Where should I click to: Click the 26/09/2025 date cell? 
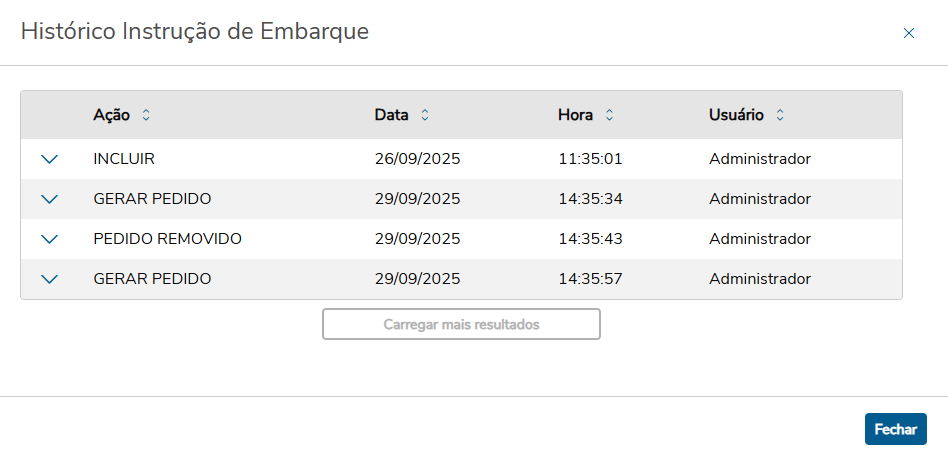(417, 159)
